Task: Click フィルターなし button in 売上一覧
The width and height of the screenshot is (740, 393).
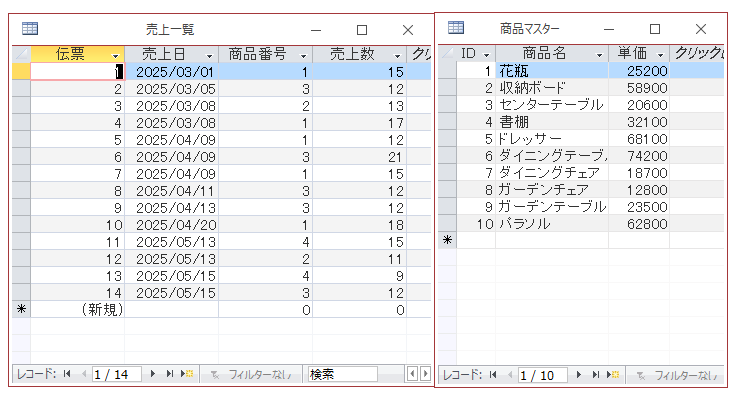Action: 252,374
